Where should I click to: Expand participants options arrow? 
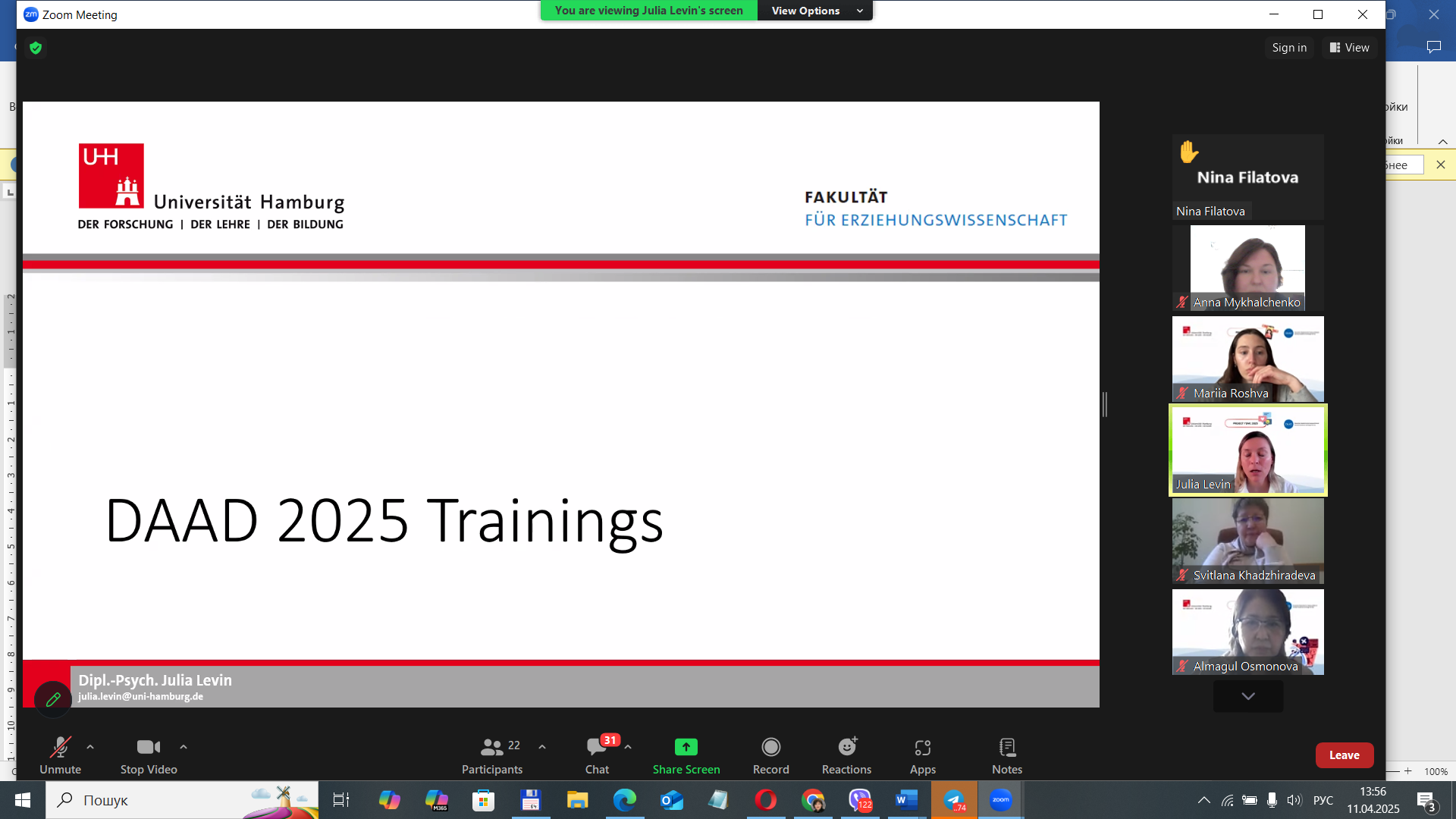[542, 747]
